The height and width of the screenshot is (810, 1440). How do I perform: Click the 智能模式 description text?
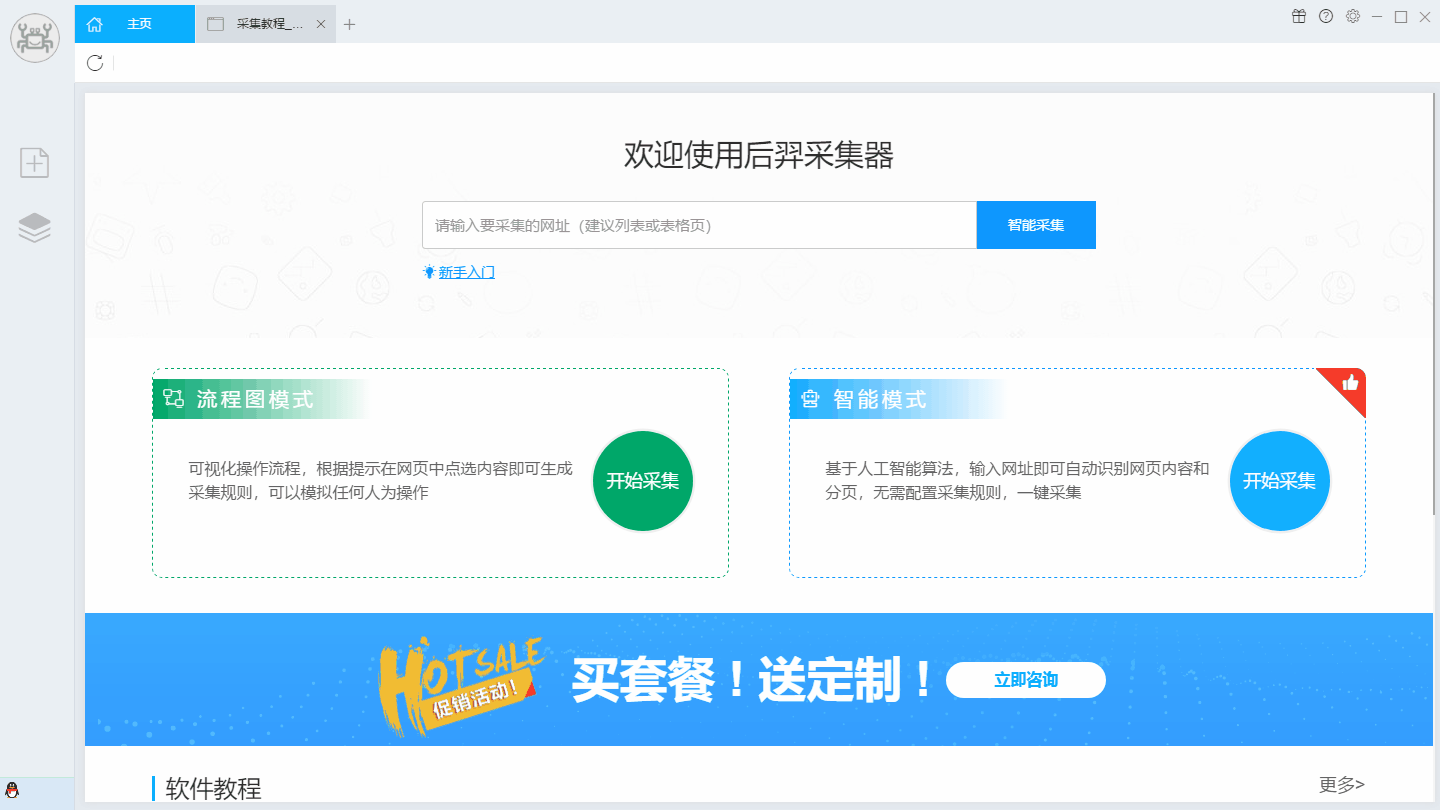[x=1017, y=481]
